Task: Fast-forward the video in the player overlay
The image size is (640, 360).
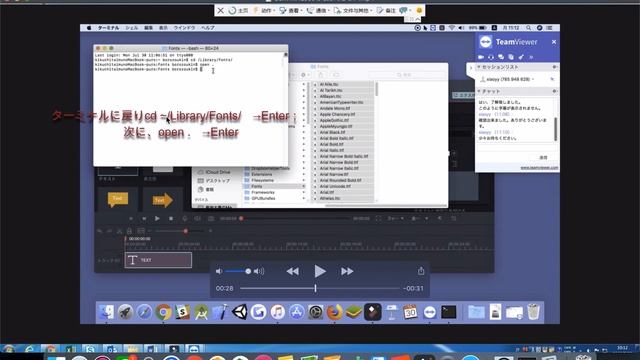Action: pyautogui.click(x=347, y=271)
